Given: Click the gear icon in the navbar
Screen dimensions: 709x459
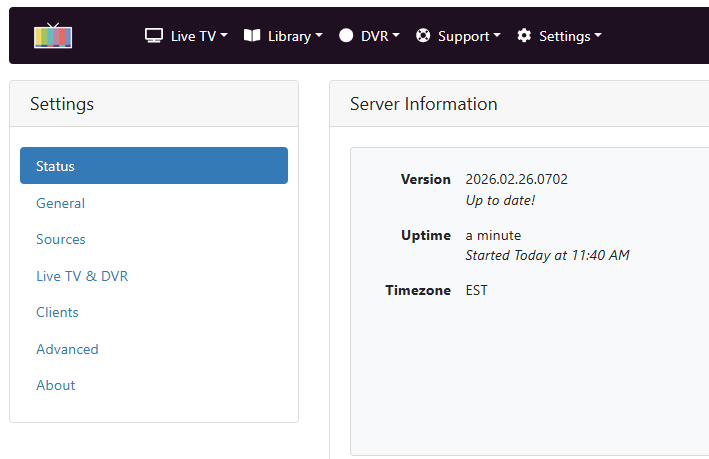Looking at the screenshot, I should coord(524,36).
